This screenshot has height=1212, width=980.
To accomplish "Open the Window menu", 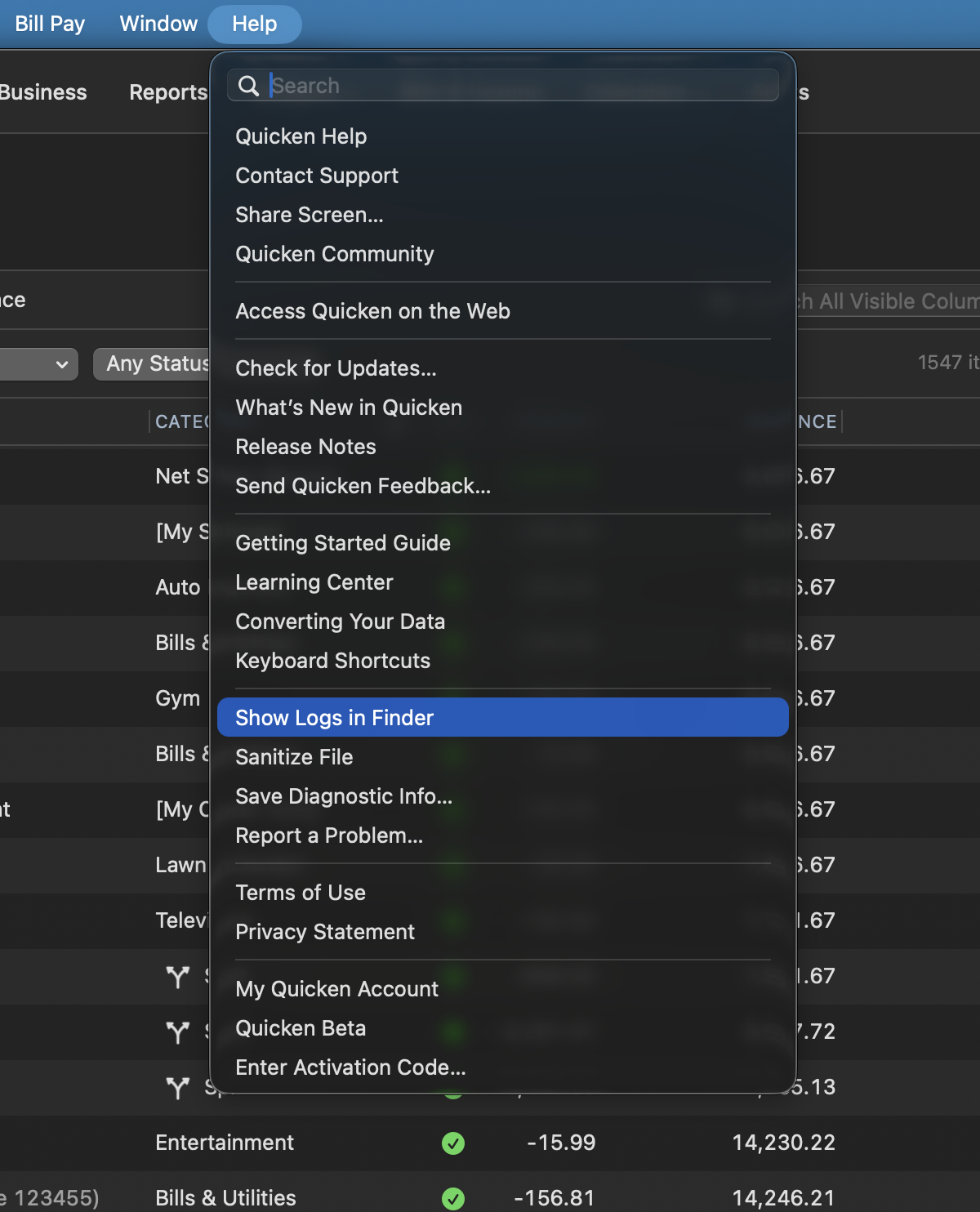I will tap(158, 24).
